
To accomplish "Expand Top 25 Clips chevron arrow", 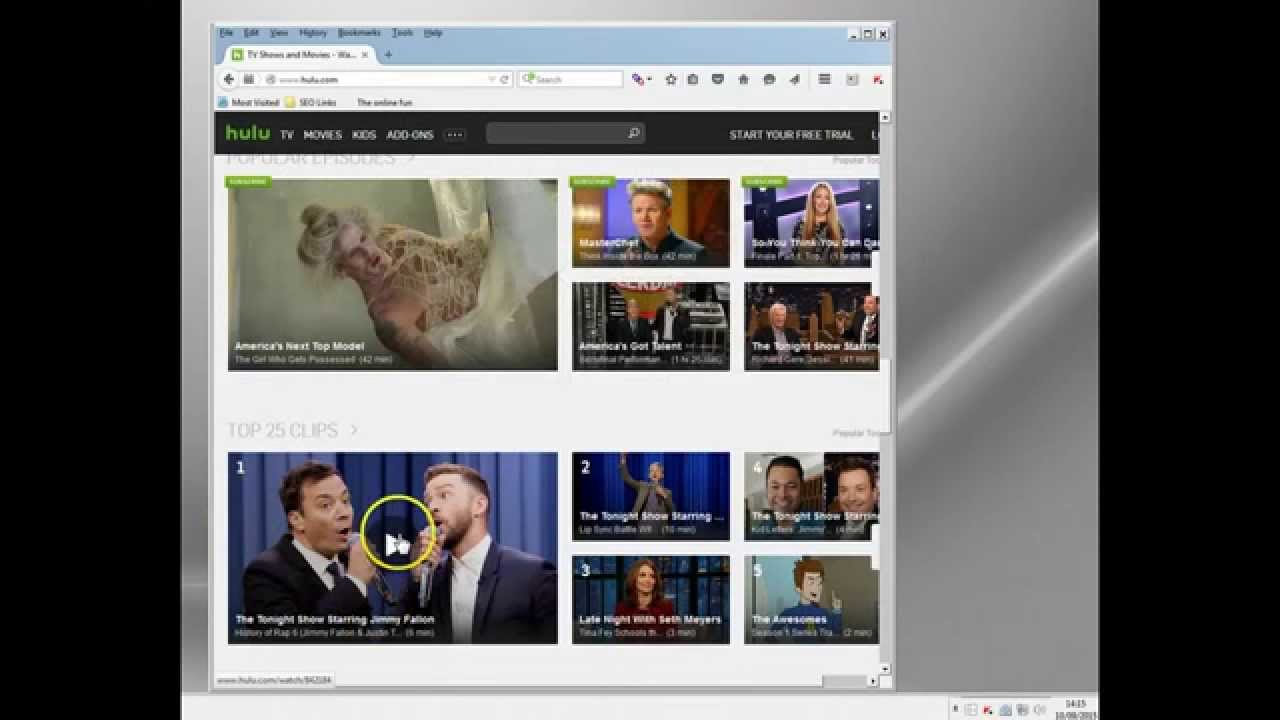I will pos(353,430).
